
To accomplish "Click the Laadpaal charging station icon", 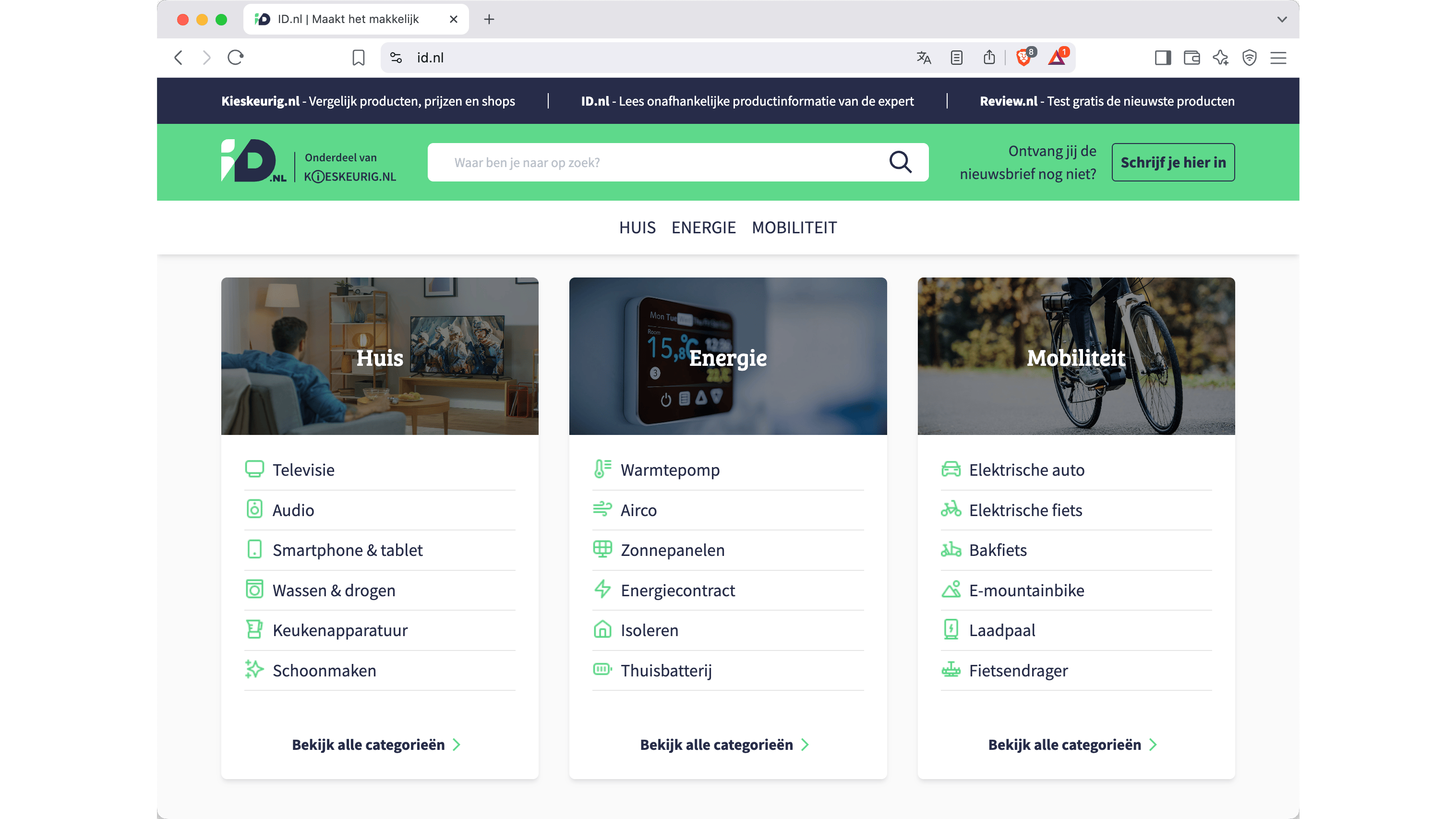I will coord(951,630).
